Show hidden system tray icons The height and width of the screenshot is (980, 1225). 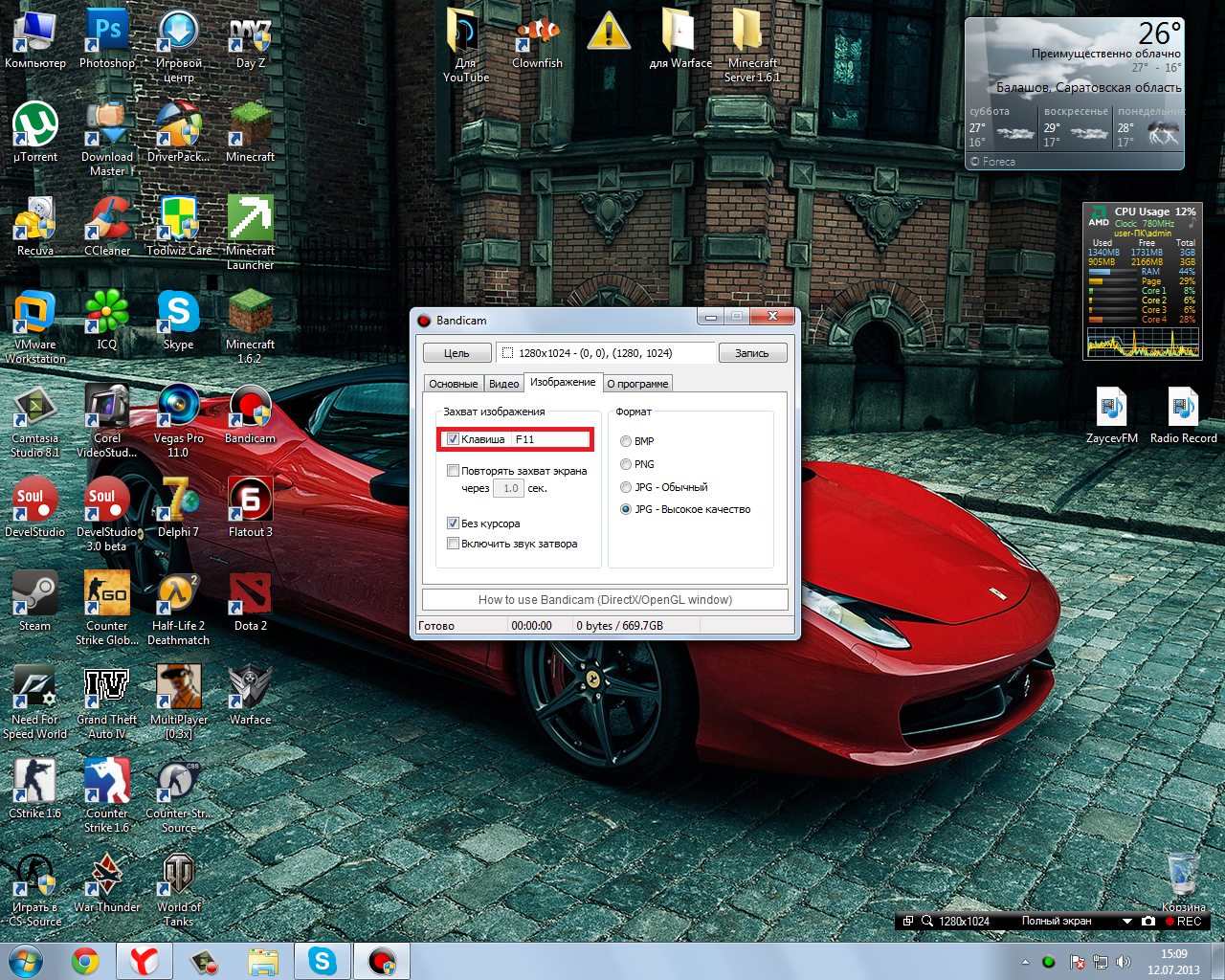[x=1025, y=962]
